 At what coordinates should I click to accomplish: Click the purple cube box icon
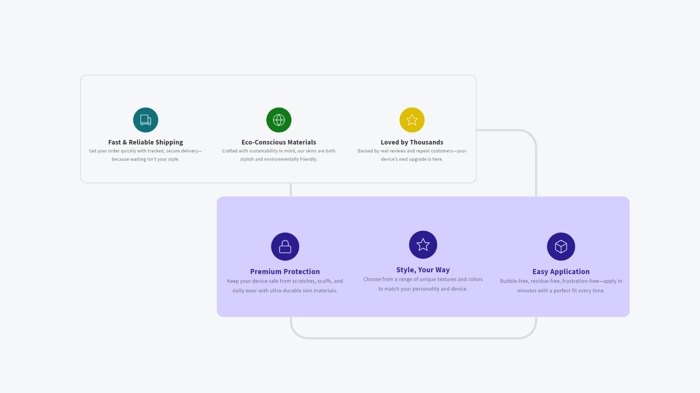tap(561, 247)
